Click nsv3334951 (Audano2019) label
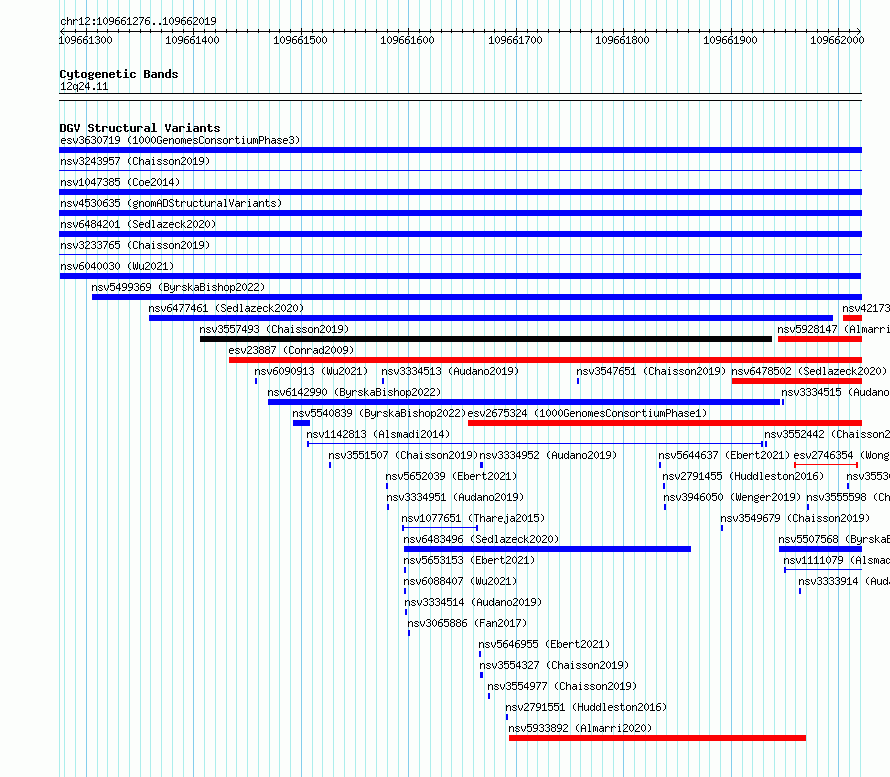Viewport: 890px width, 777px height. tap(455, 497)
